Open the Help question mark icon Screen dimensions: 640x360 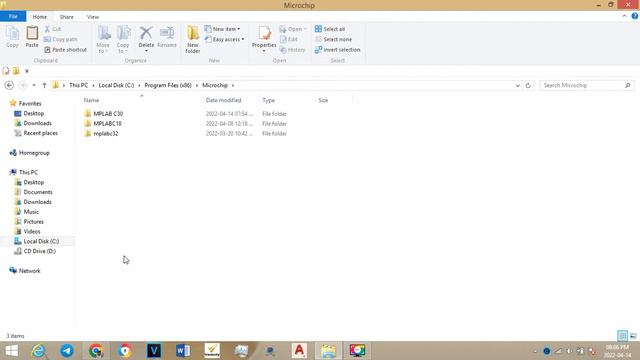coord(635,16)
